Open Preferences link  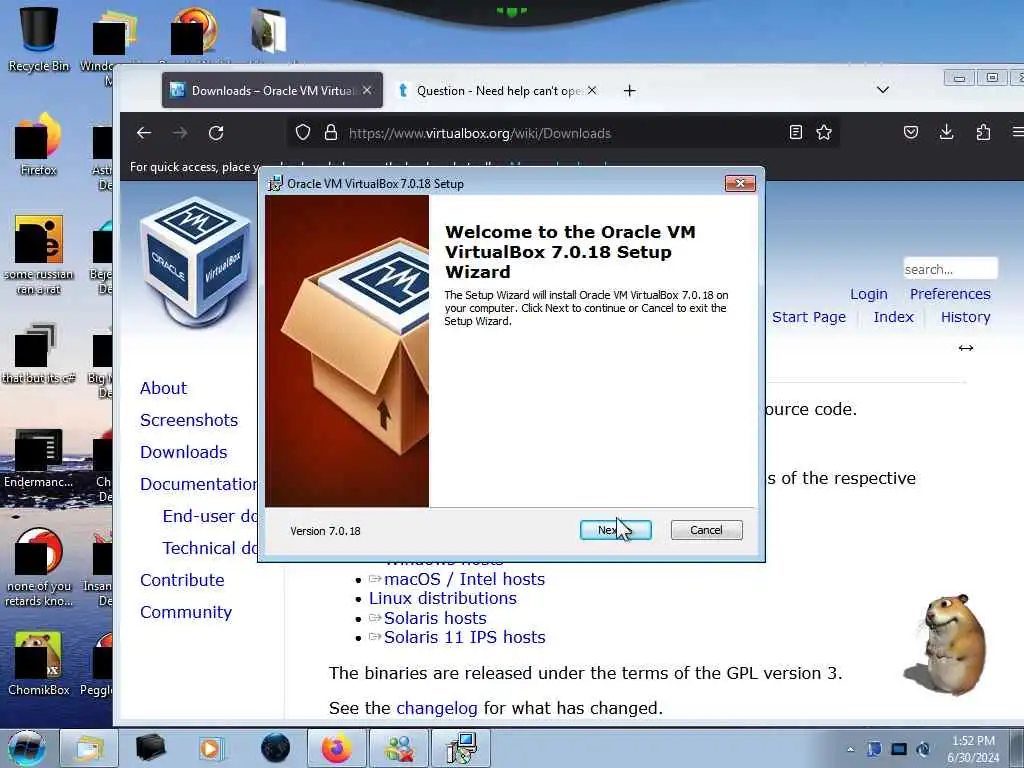(950, 294)
